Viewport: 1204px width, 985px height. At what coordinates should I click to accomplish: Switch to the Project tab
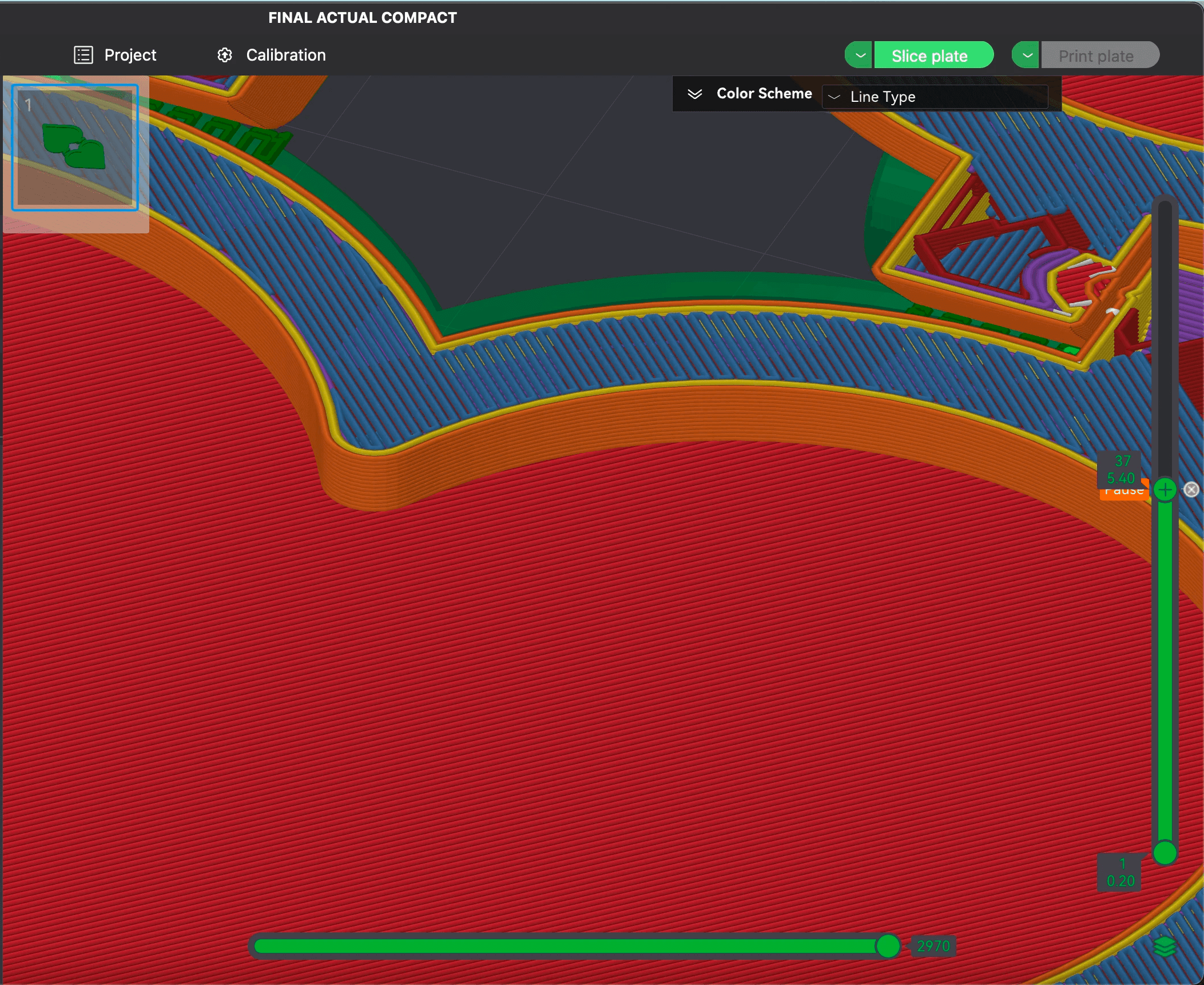tap(130, 55)
